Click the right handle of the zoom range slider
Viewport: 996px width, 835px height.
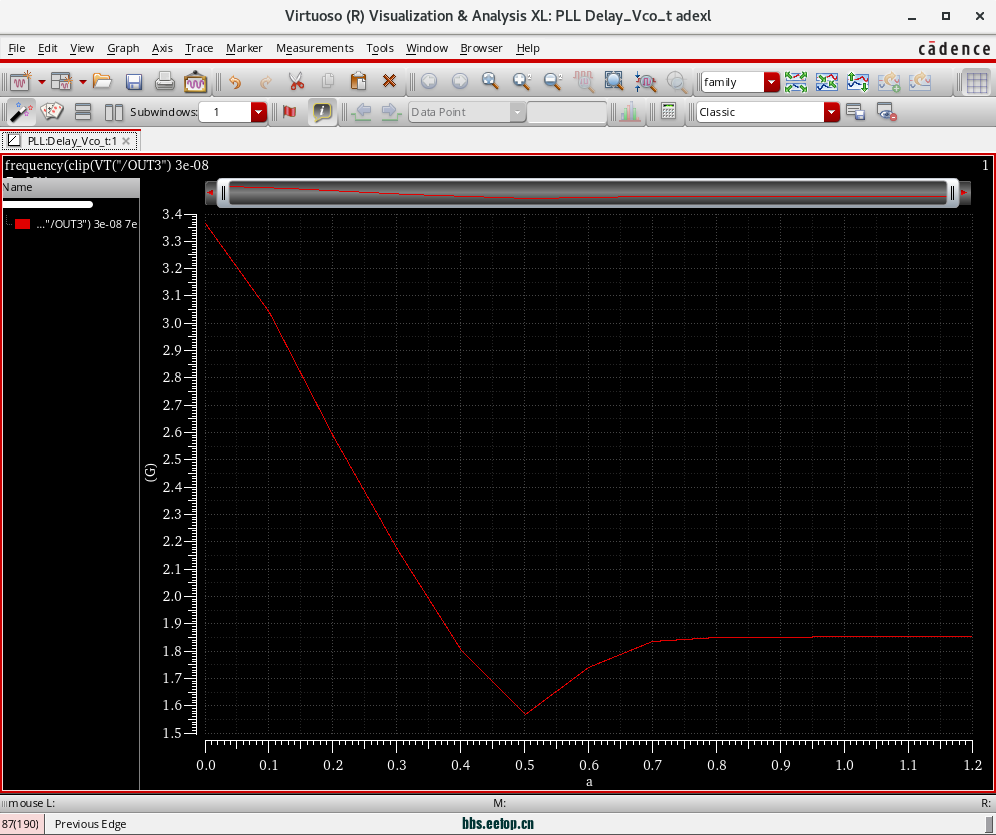(x=952, y=192)
